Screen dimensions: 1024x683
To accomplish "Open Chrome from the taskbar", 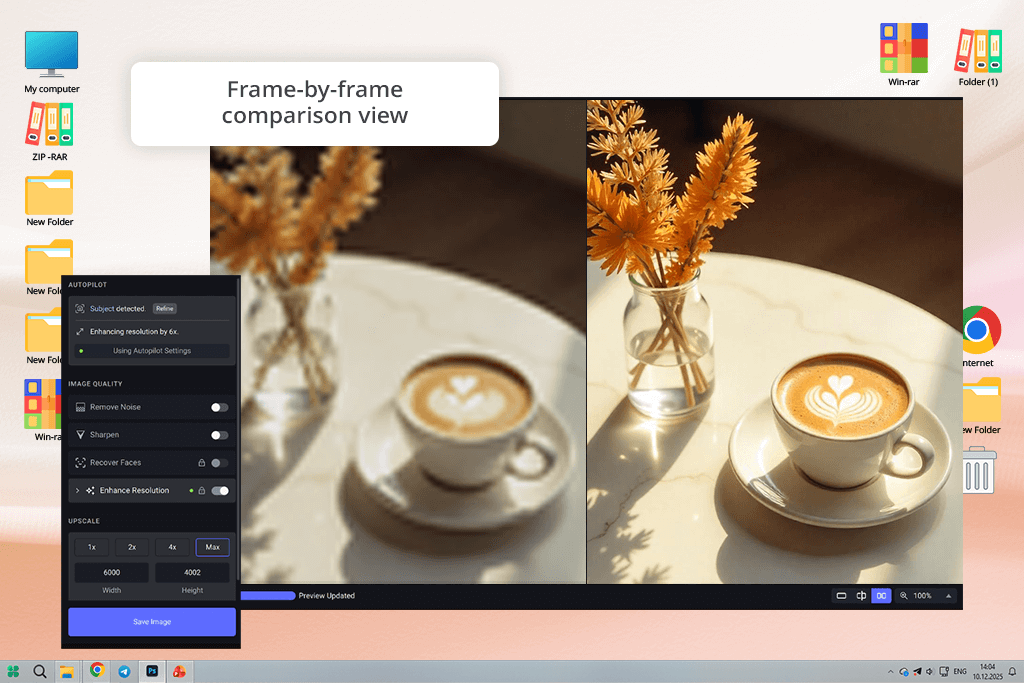I will (97, 670).
